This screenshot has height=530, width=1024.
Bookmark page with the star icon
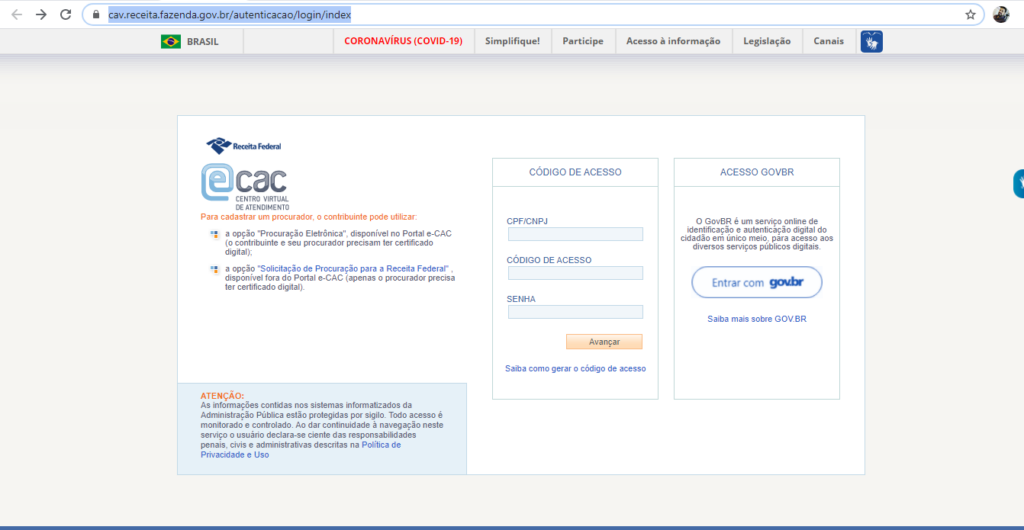point(970,14)
